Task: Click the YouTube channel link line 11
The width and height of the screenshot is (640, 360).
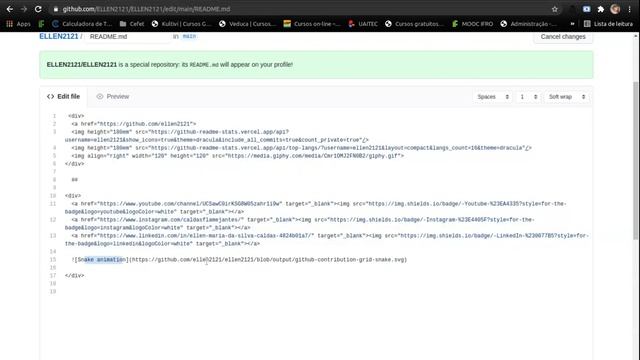Action: [316, 208]
